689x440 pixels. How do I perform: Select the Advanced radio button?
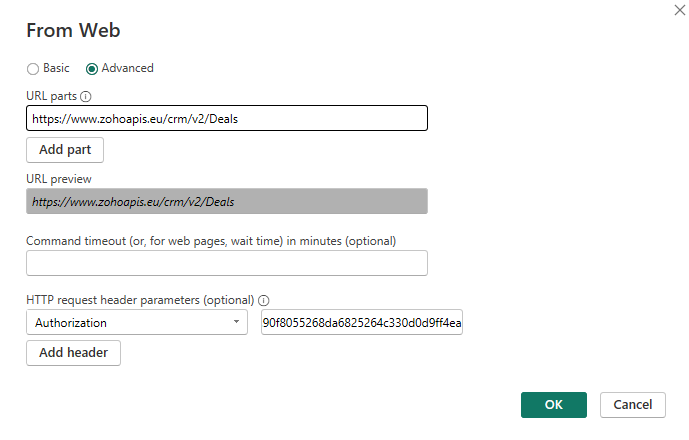coord(92,69)
